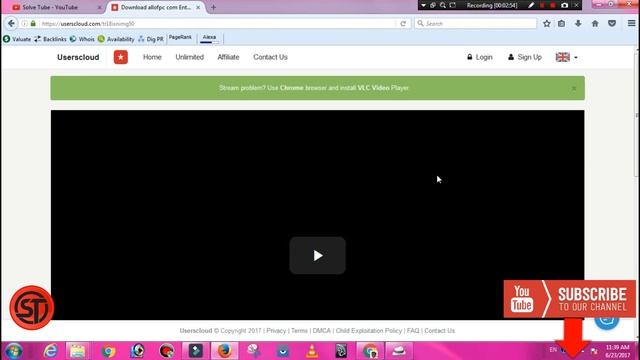Viewport: 640px width, 360px height.
Task: Open the Privacy footer link
Action: [276, 331]
